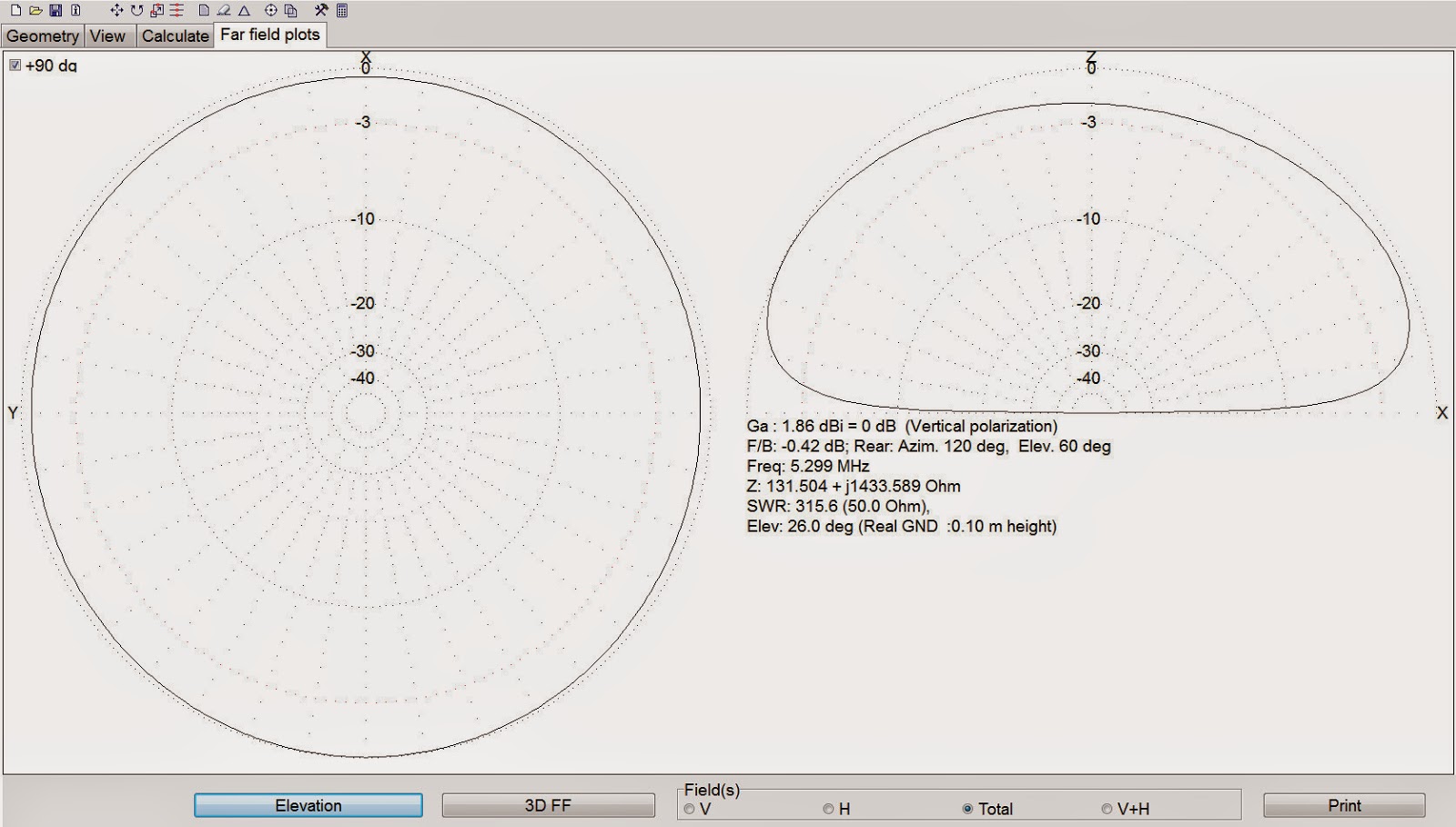1456x827 pixels.
Task: Save the current antenna model
Action: 56,11
